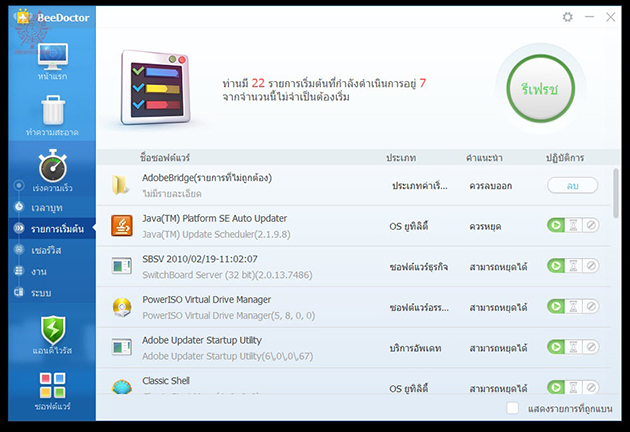Click the settings gear icon
Image resolution: width=630 pixels, height=432 pixels.
567,17
